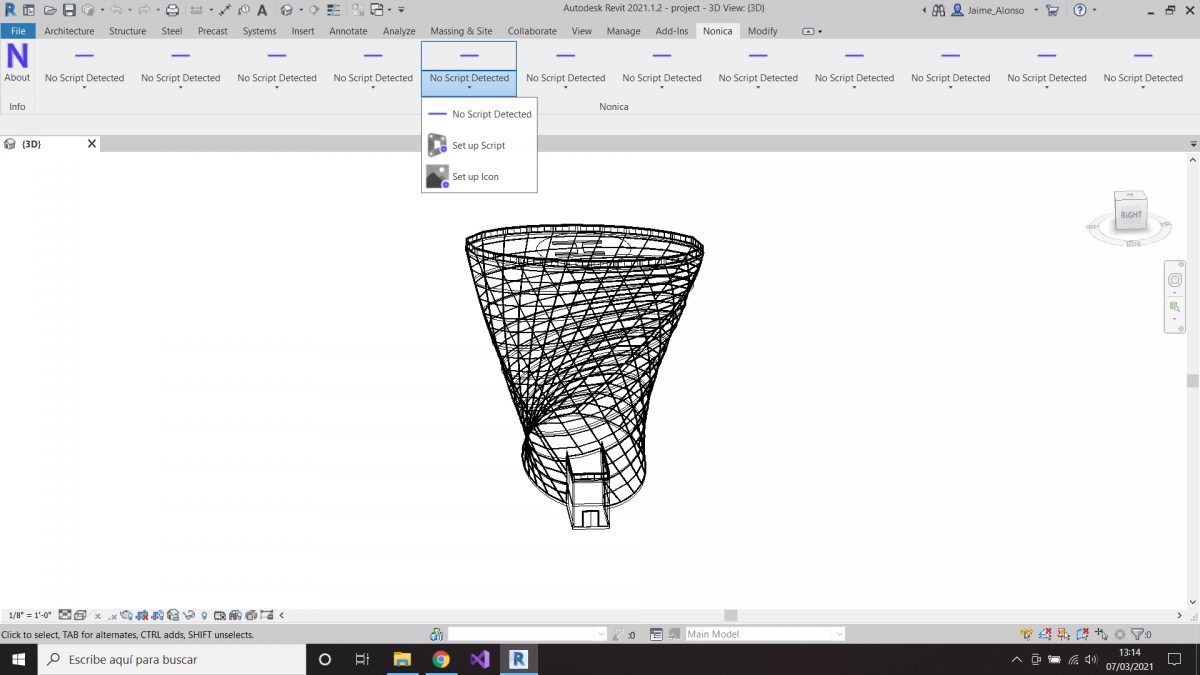1200x675 pixels.
Task: Click the RIGHT face of the ViewCube
Action: [x=1129, y=213]
